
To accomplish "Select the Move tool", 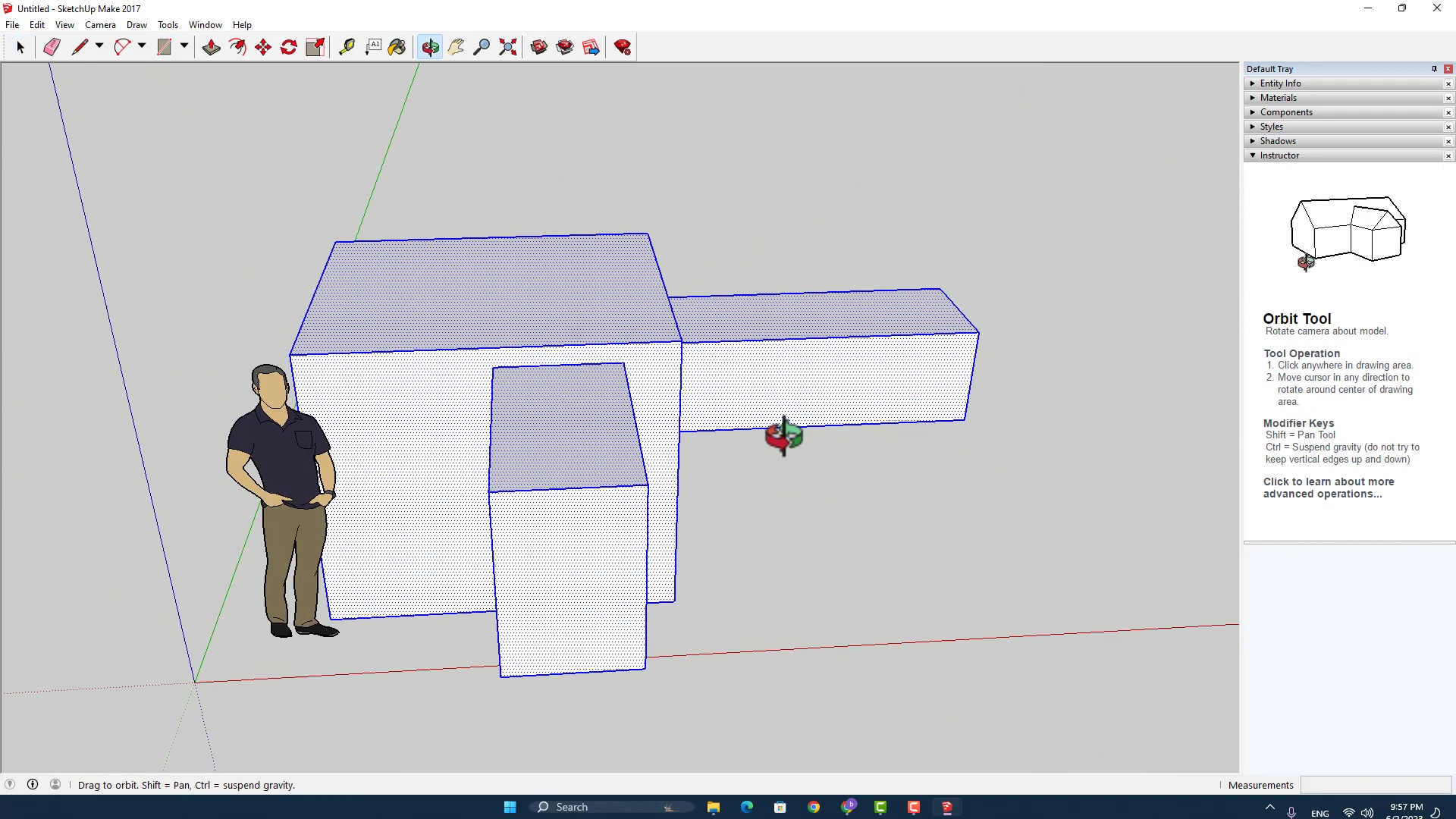I will tap(263, 47).
